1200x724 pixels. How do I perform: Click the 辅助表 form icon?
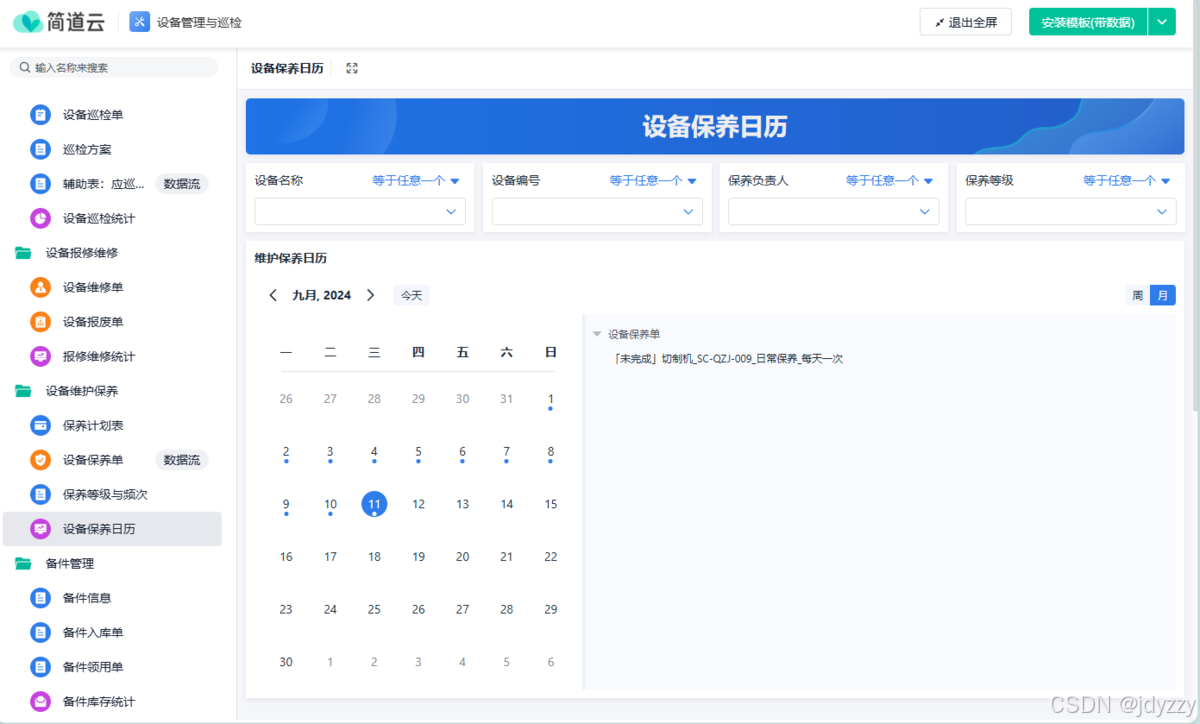[40, 184]
